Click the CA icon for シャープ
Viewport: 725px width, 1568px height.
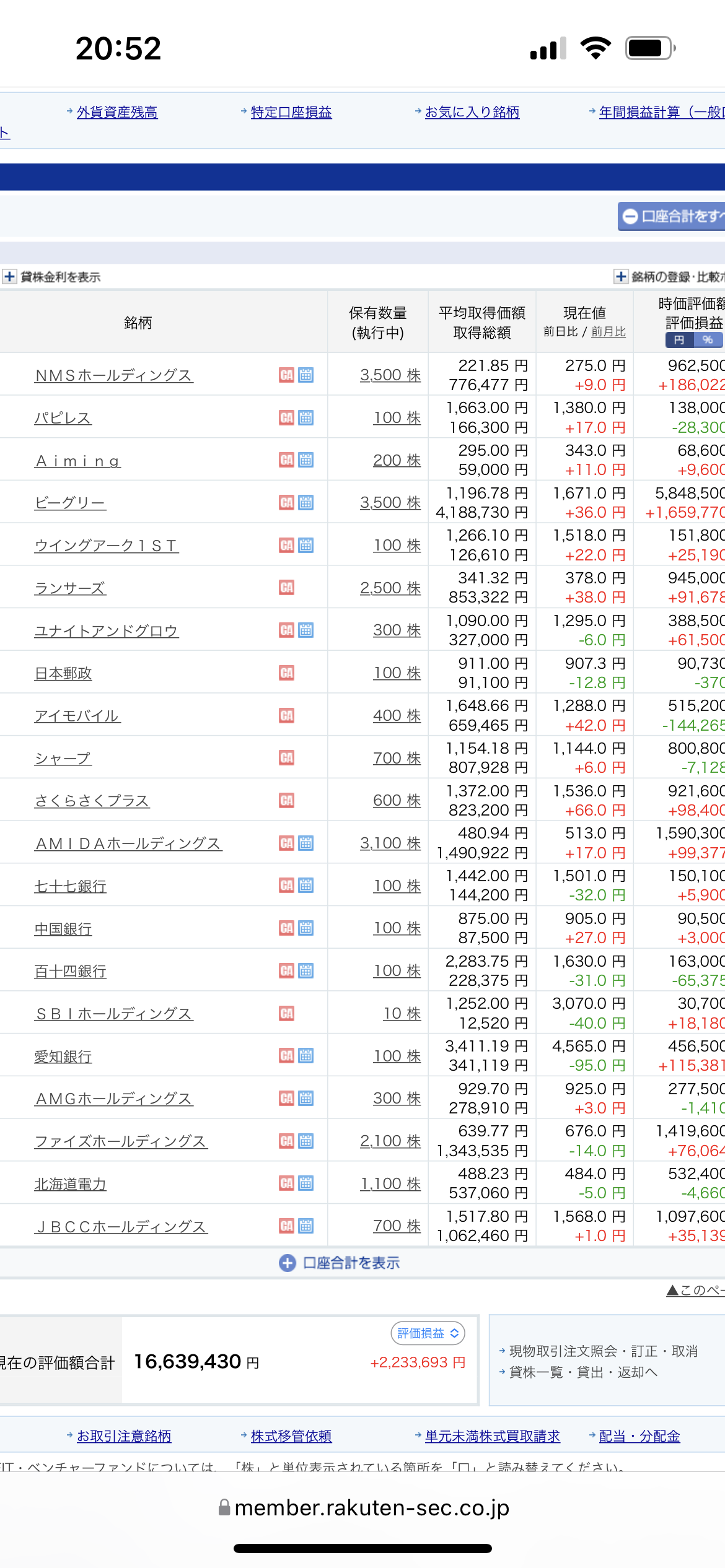286,757
